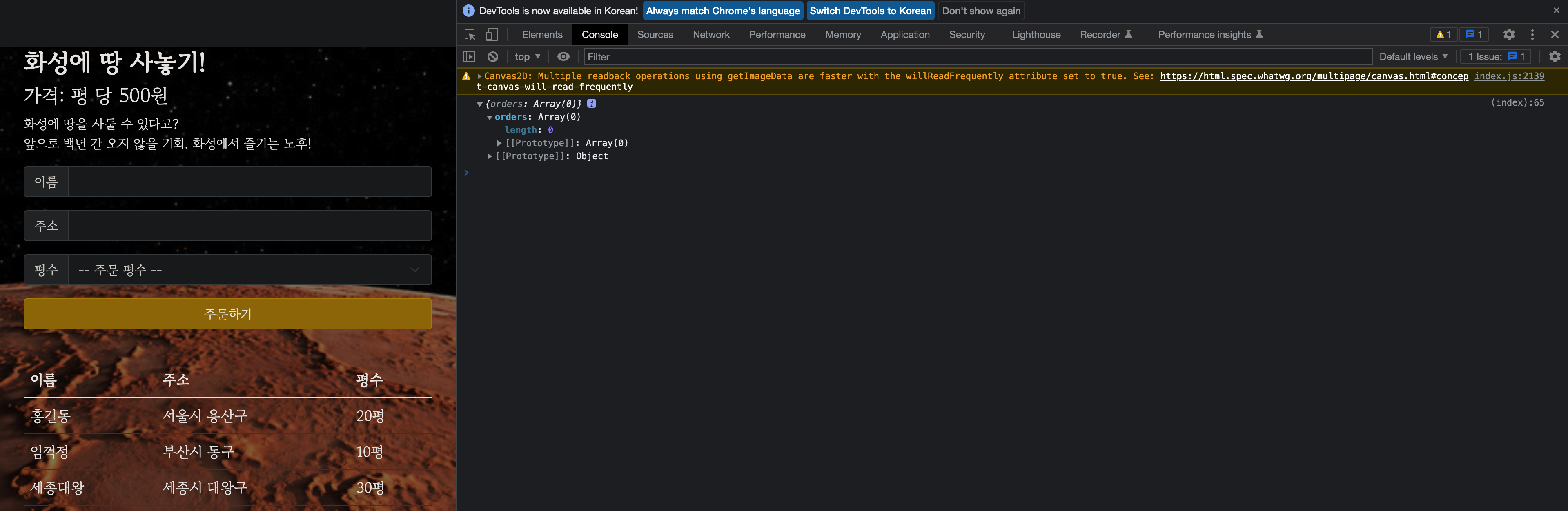Image resolution: width=1568 pixels, height=511 pixels.
Task: Create a live expression with eye icon
Action: [x=563, y=57]
